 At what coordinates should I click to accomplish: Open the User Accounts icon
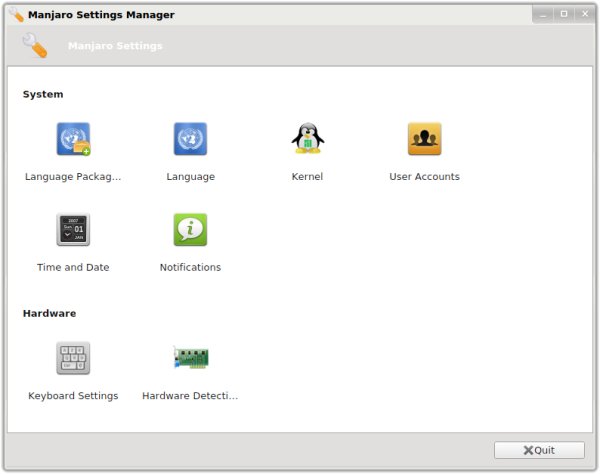pos(424,139)
